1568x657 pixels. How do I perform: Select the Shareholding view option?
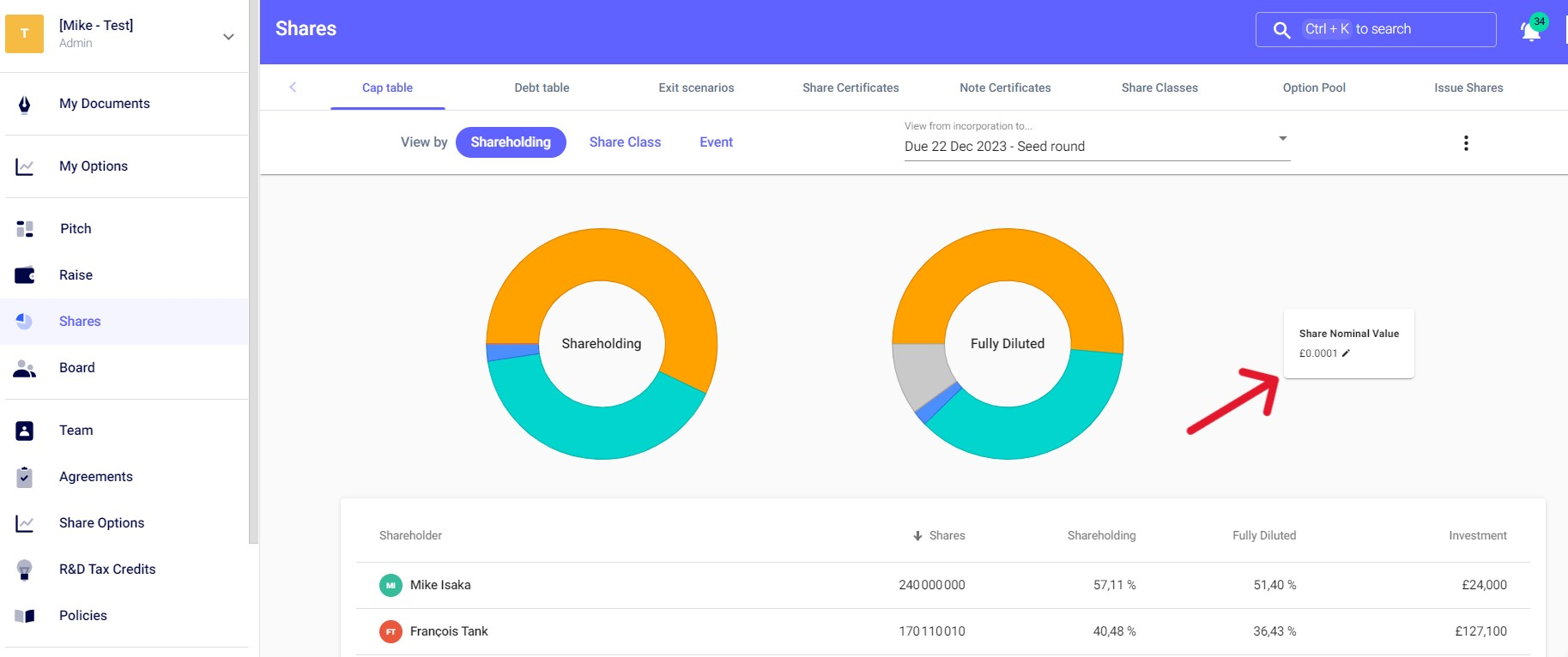click(x=511, y=142)
